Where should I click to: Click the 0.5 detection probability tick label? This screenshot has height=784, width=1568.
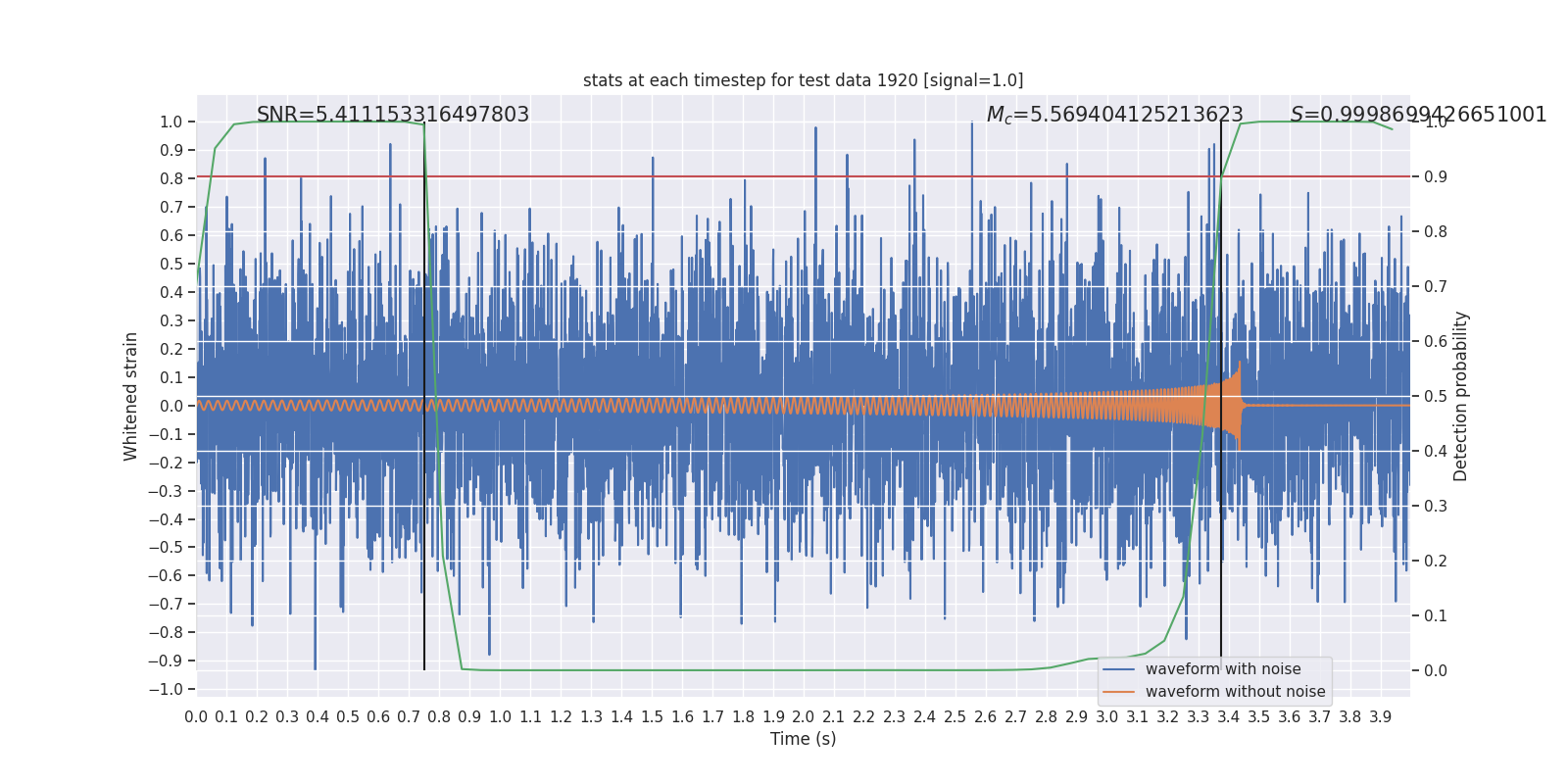[x=1436, y=396]
